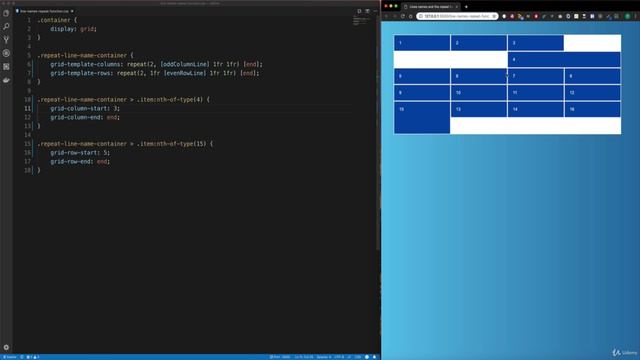Split the VS Code editor

367,11
